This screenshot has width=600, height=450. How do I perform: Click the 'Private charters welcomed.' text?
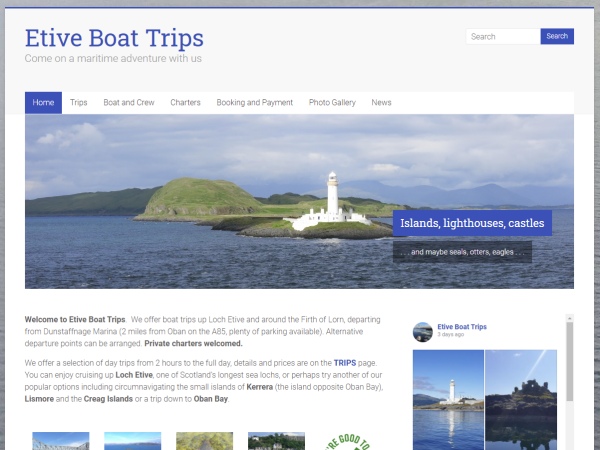point(193,344)
